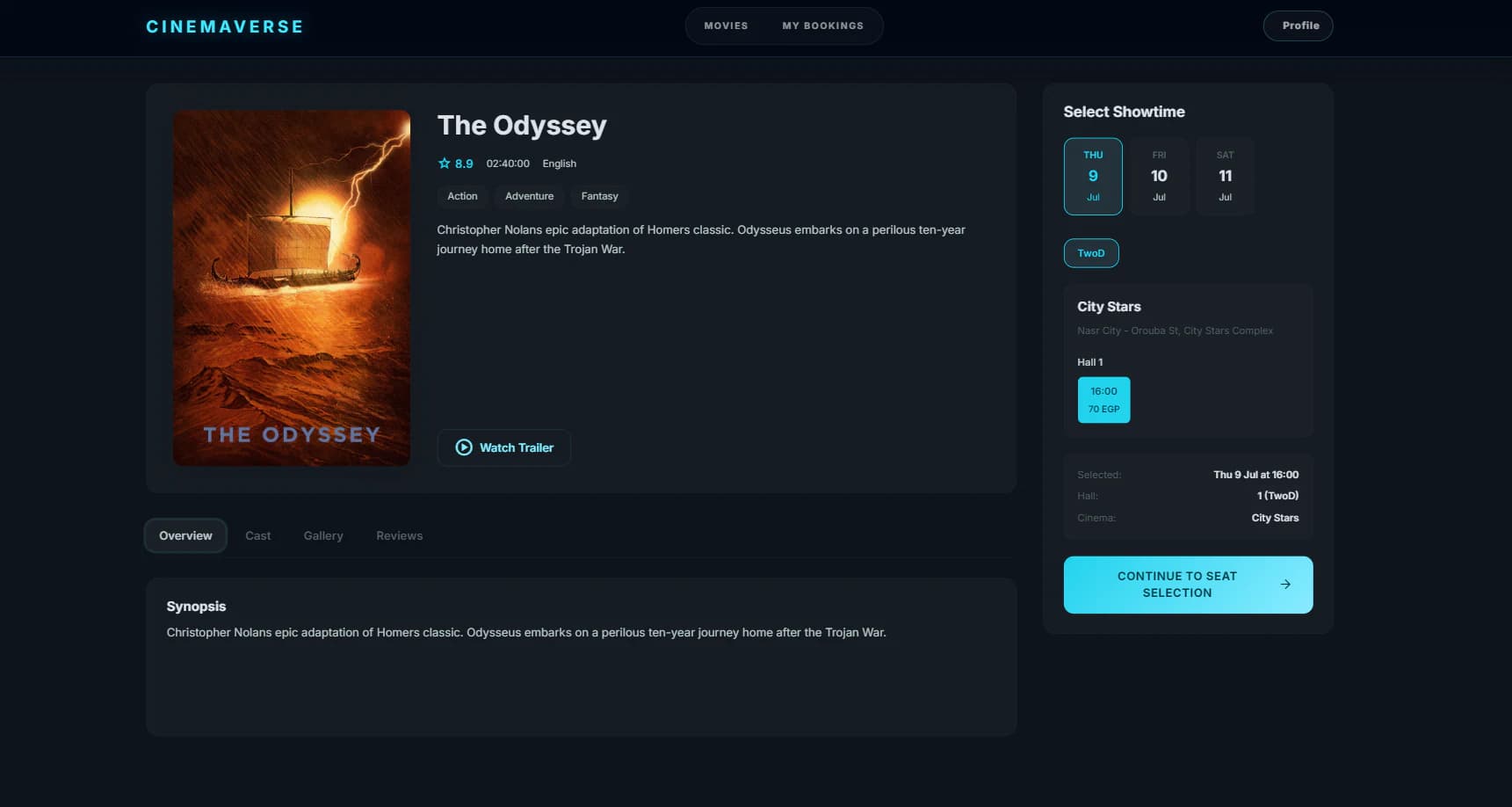
Task: Switch to the Cast tab
Action: coord(257,535)
